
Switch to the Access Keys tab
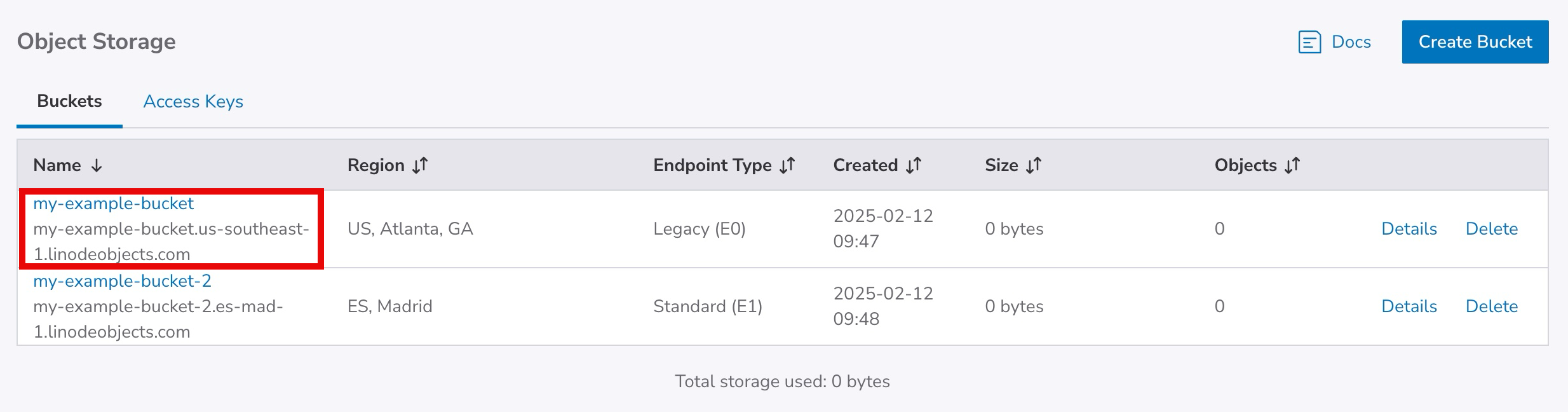point(193,102)
